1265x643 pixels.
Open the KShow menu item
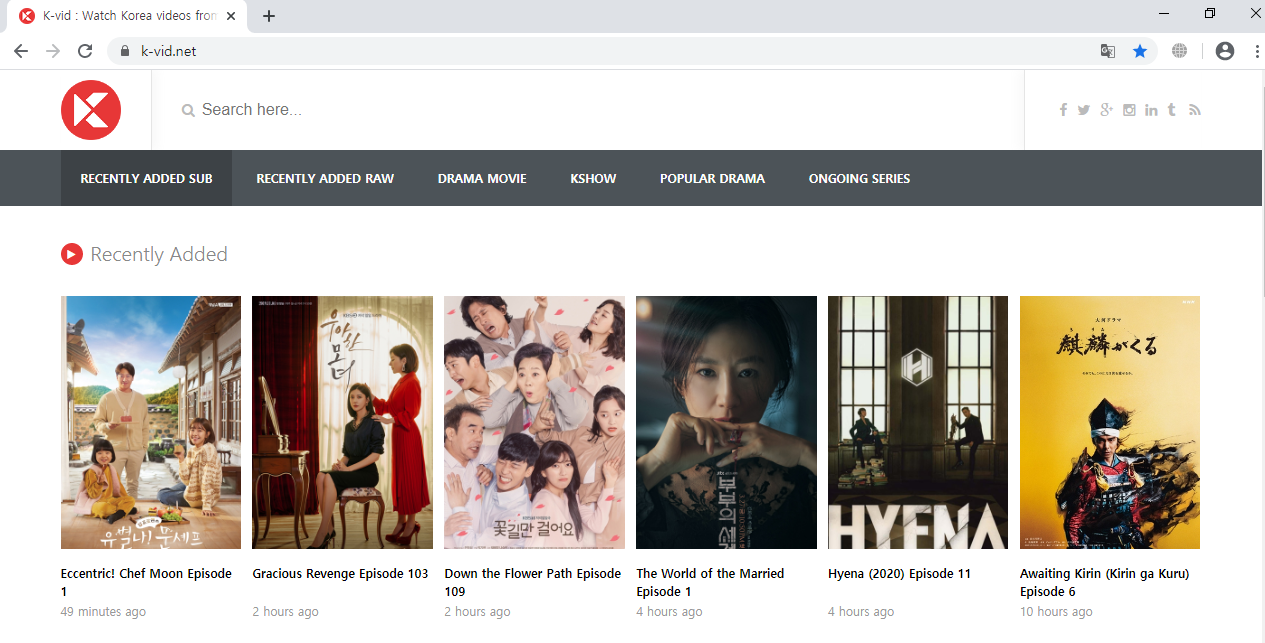[x=593, y=178]
